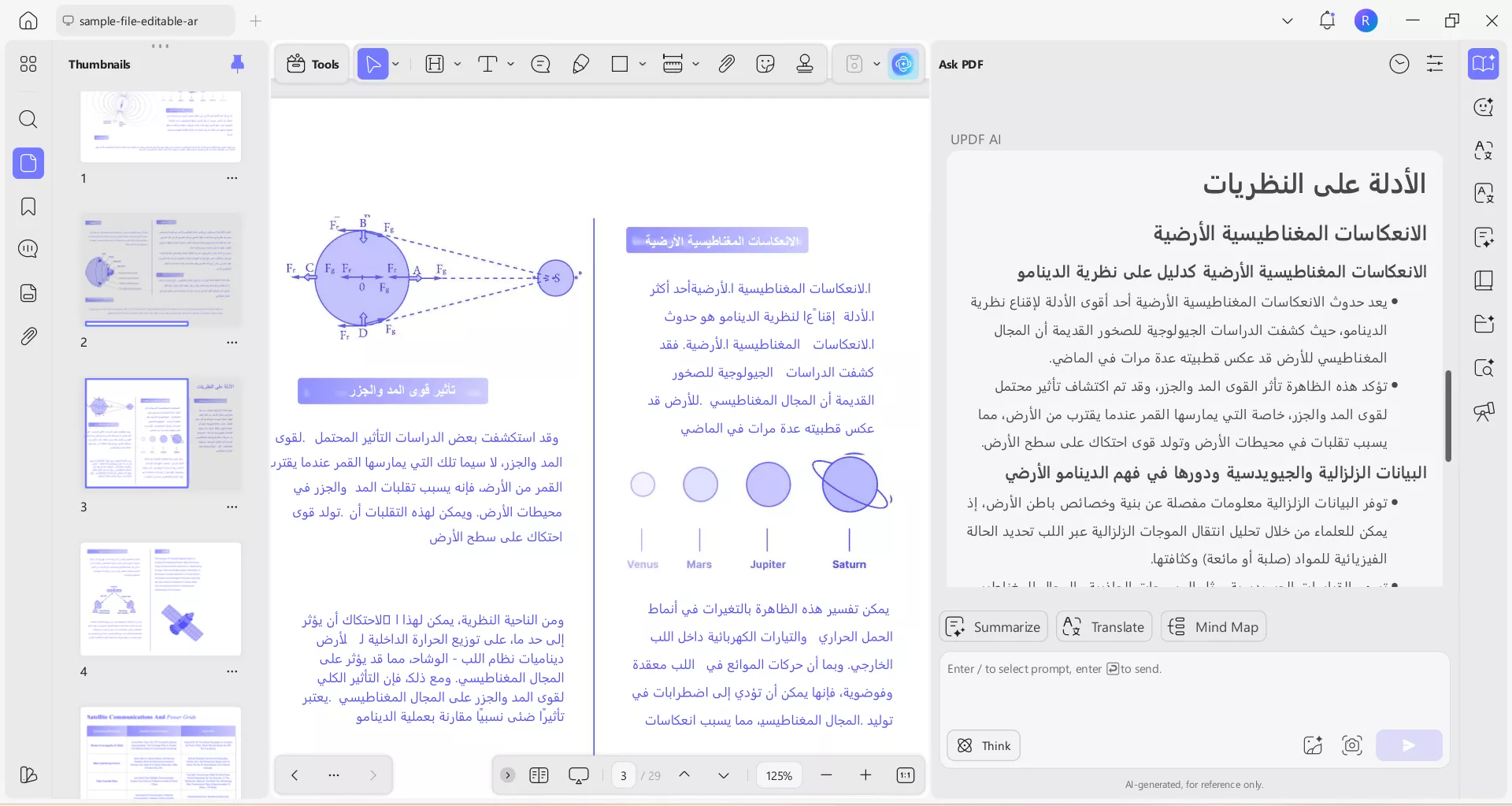Image resolution: width=1512 pixels, height=806 pixels.
Task: Pin the Thumbnails panel
Action: [x=238, y=64]
